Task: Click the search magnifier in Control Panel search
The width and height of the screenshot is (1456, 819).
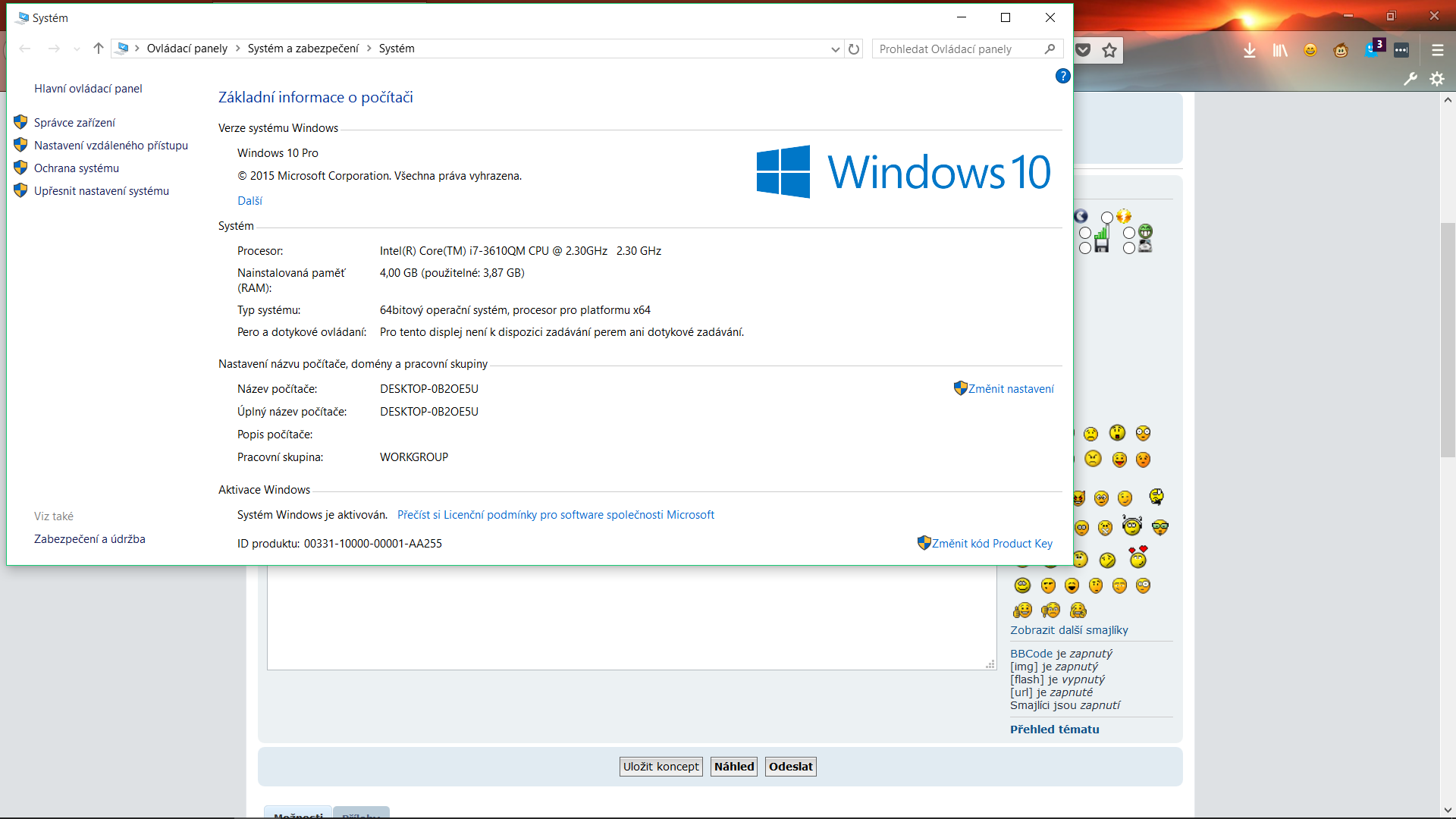Action: 1050,49
